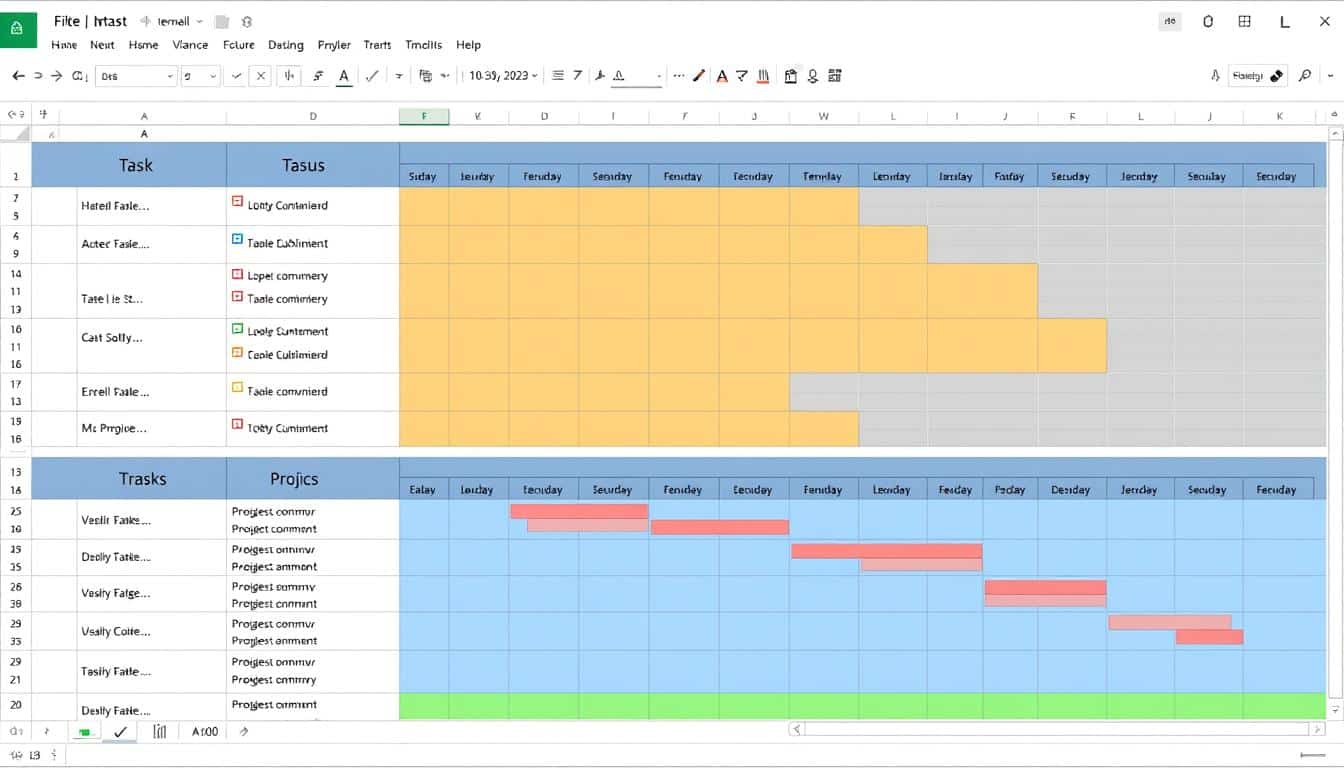Click the gray button at top right
The image size is (1344, 768).
tap(1169, 21)
